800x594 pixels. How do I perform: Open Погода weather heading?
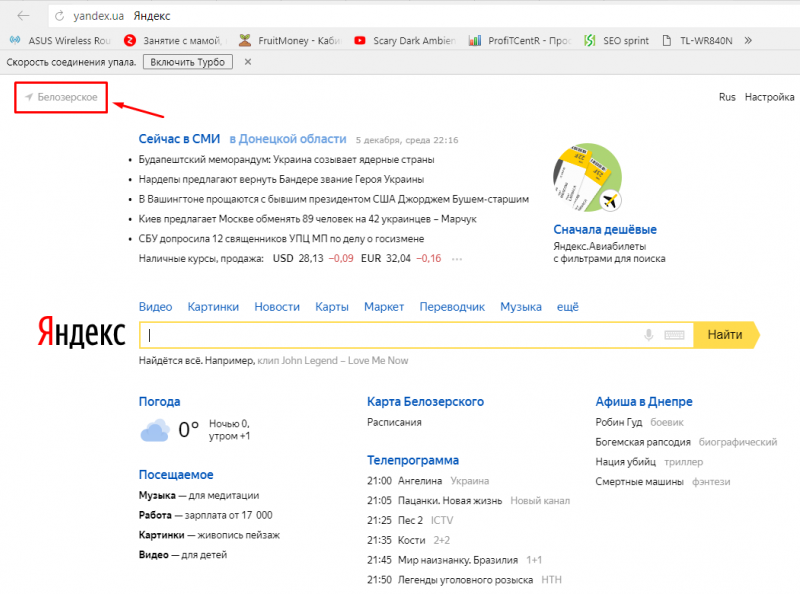[x=159, y=402]
